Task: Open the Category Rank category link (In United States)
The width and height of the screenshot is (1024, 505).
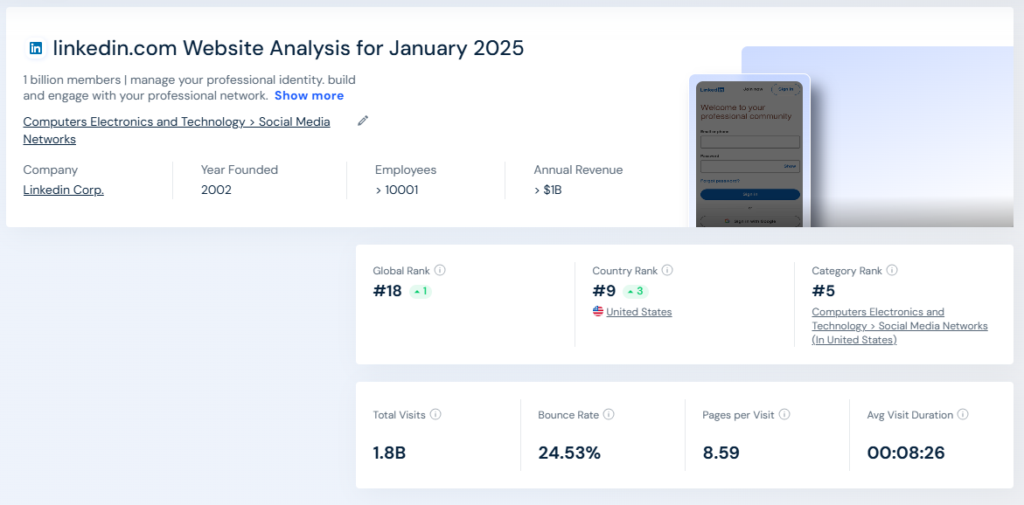Action: [900, 326]
